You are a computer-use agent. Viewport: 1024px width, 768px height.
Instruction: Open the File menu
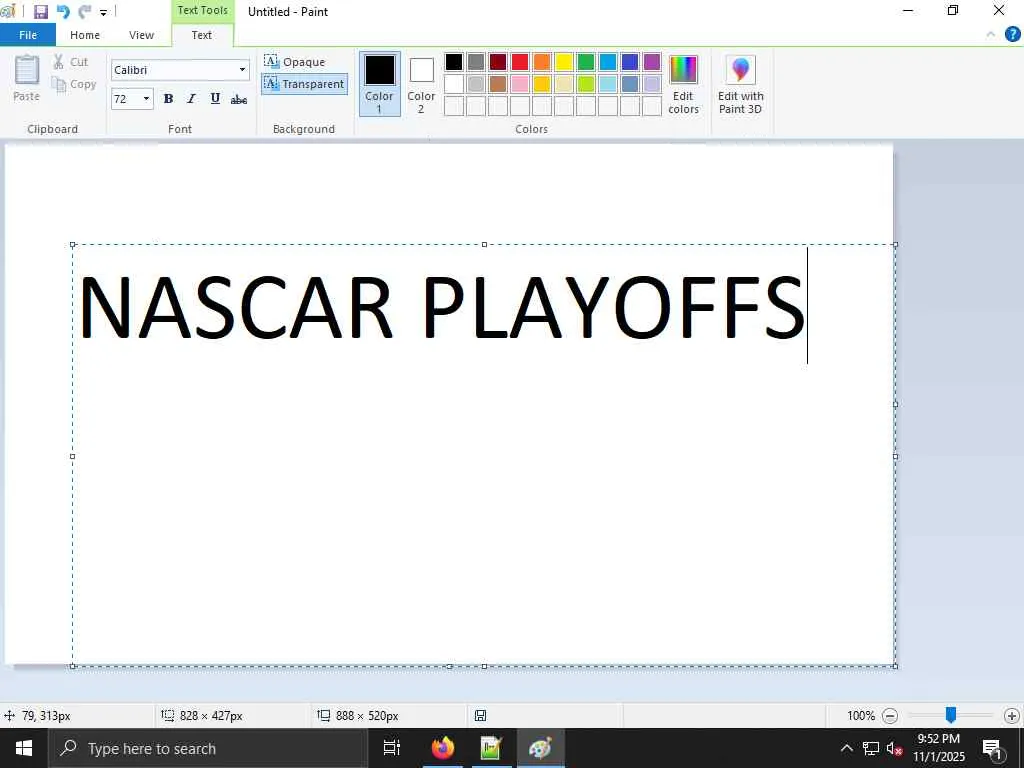pyautogui.click(x=28, y=35)
